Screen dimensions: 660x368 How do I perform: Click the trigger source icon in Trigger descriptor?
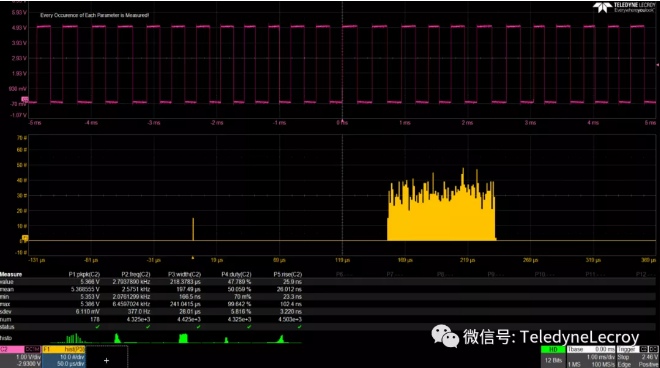[x=644, y=349]
